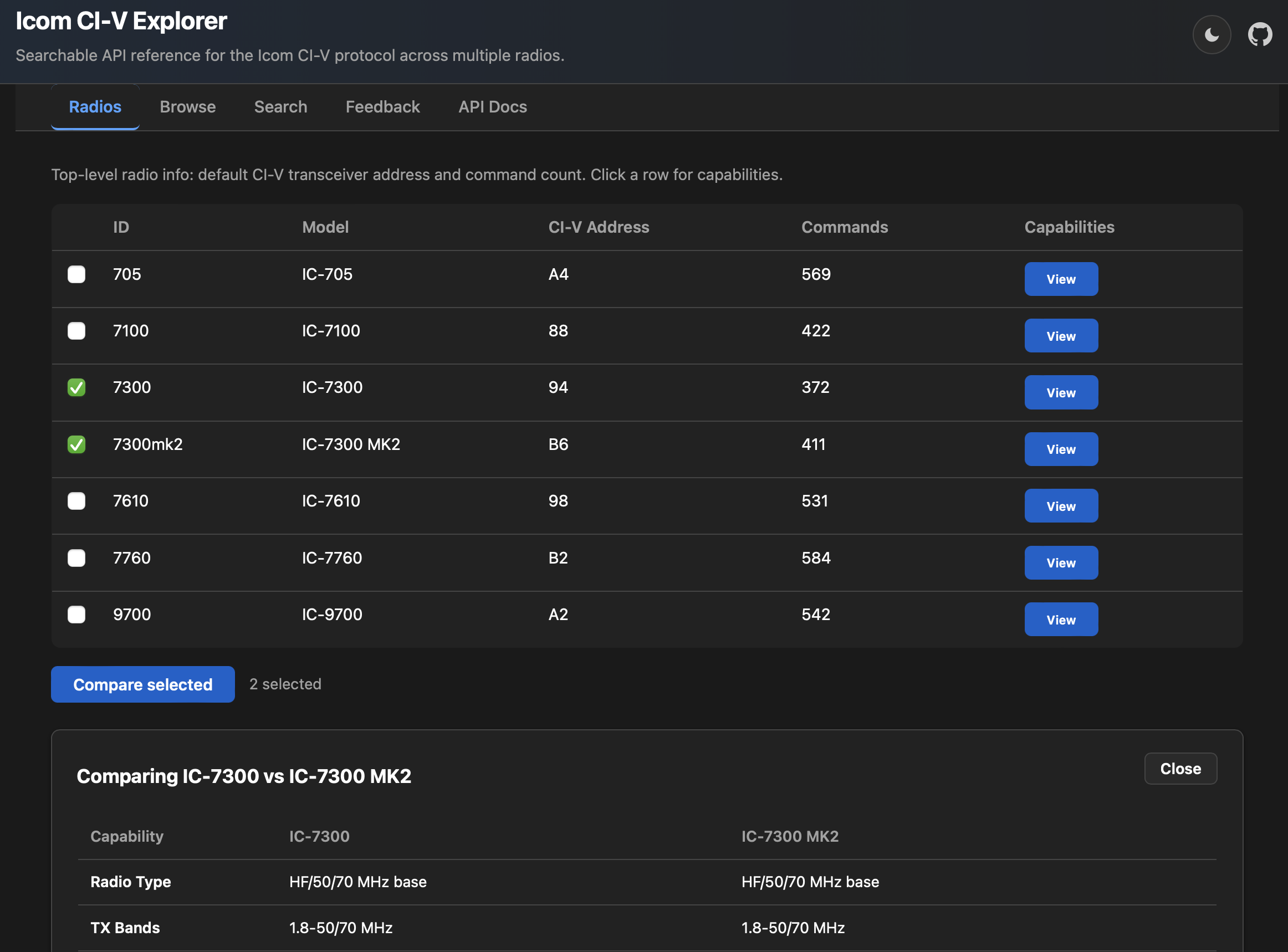1288x952 pixels.
Task: View capabilities for IC-9700
Action: tap(1061, 620)
